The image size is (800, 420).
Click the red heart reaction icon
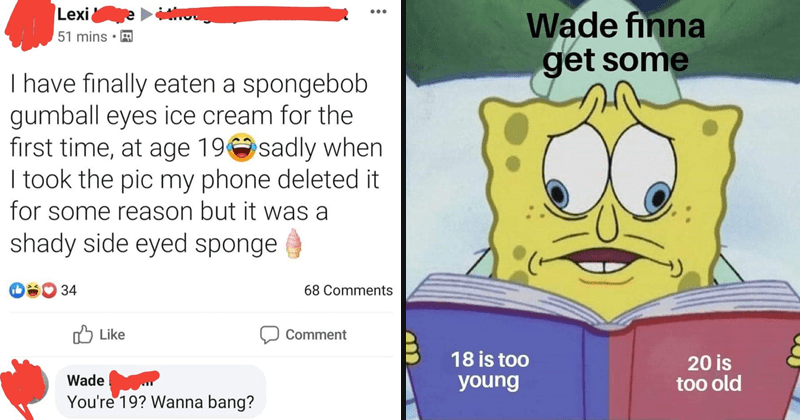point(48,290)
